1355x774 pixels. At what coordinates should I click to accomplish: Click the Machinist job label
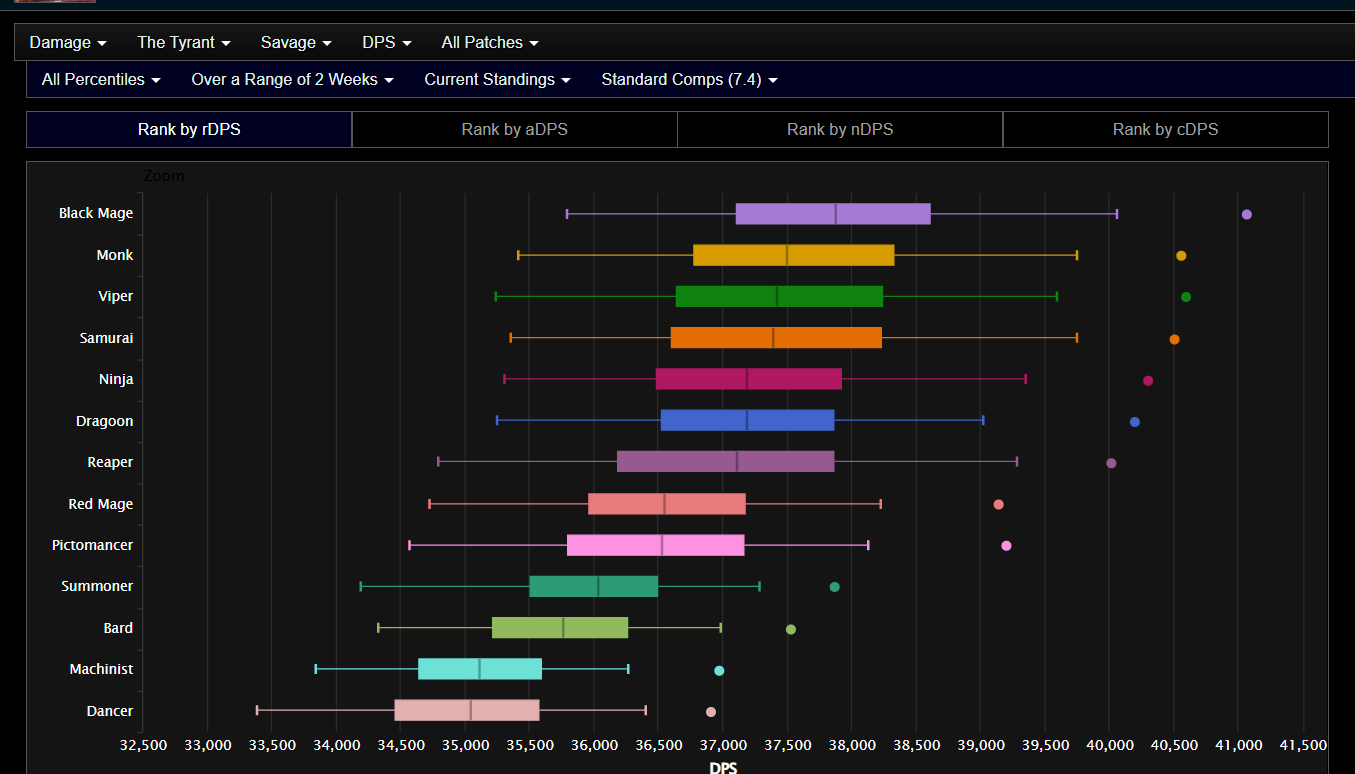(101, 669)
